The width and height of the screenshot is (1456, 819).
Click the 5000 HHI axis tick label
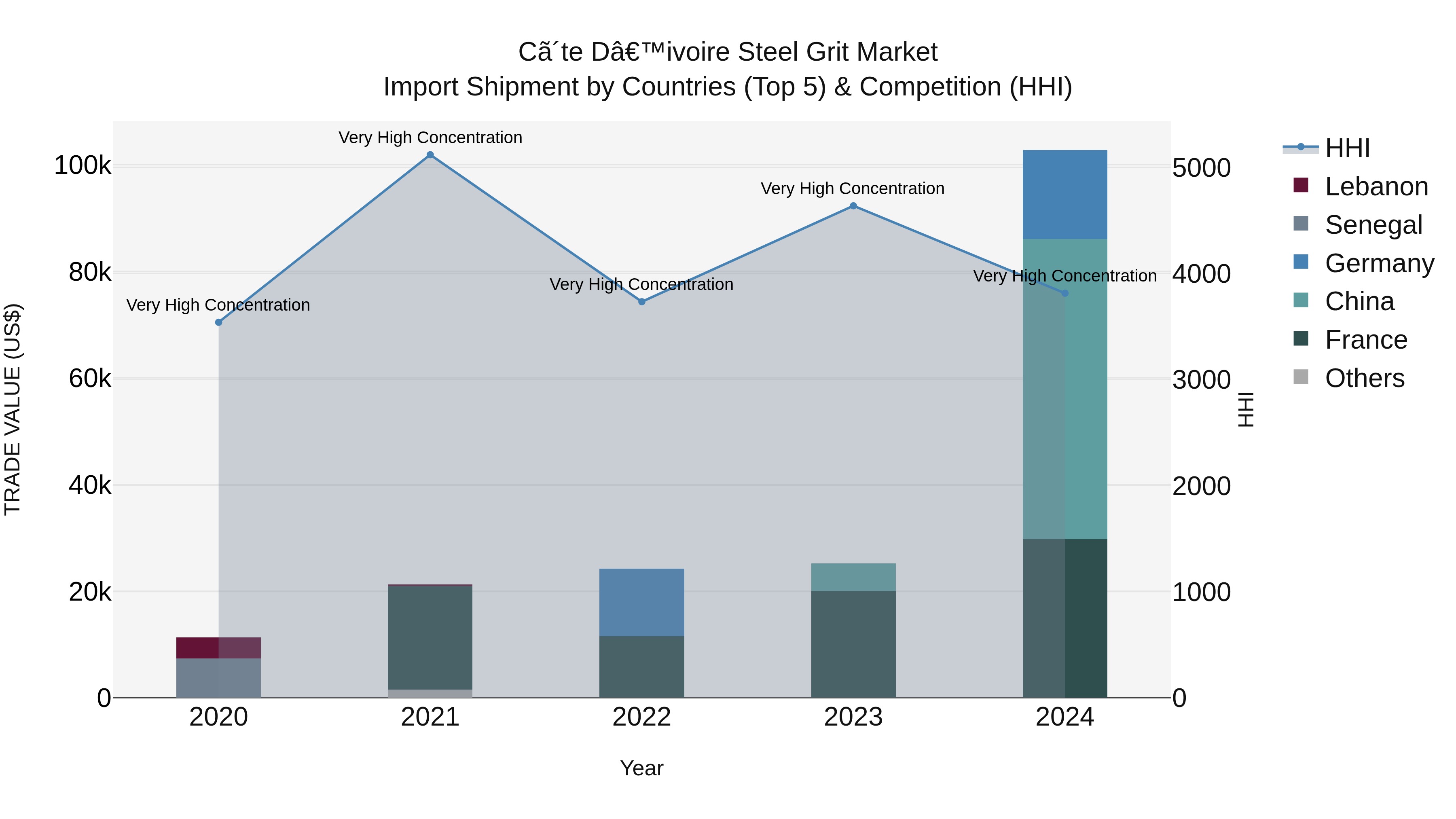[1202, 168]
